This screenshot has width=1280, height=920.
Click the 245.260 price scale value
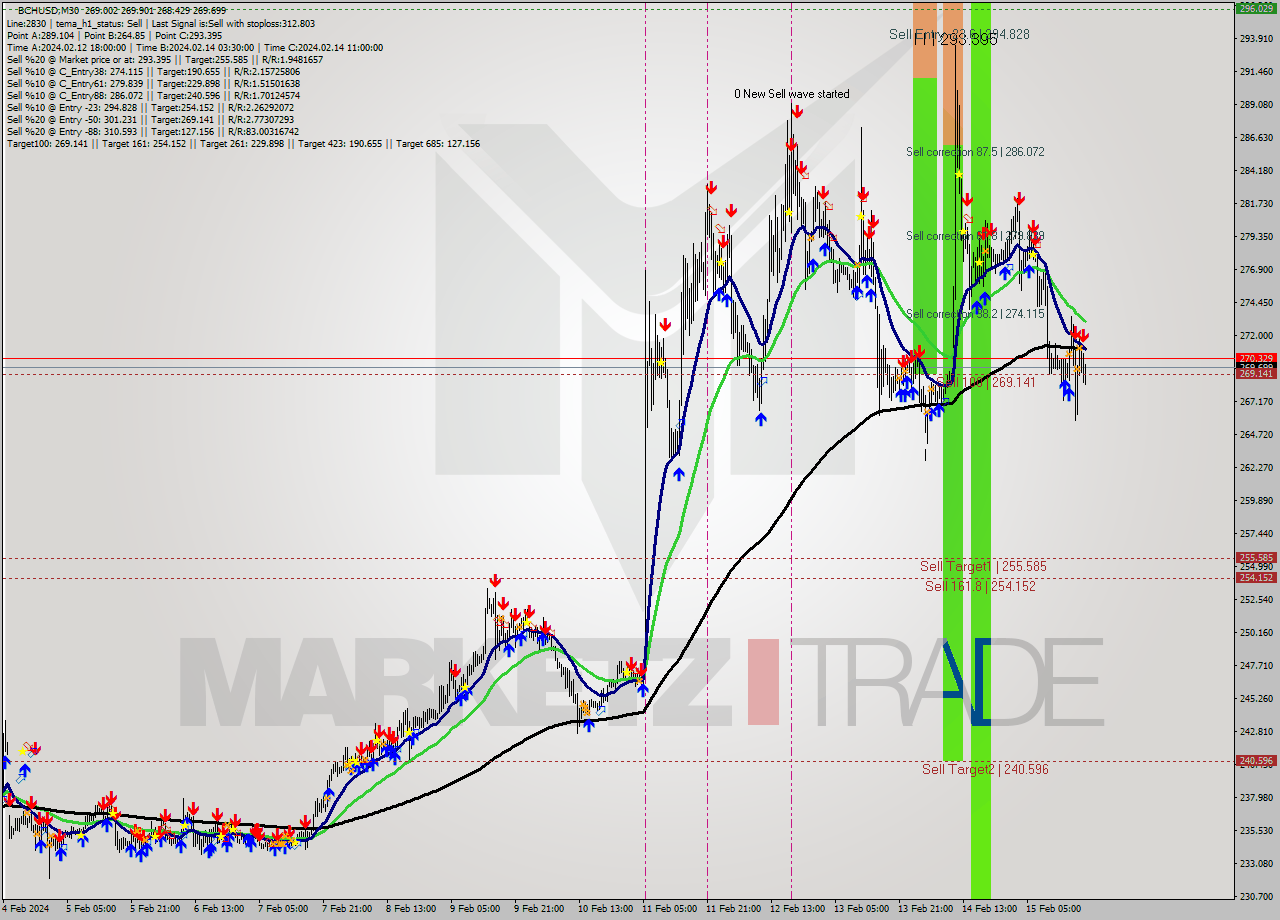(x=1256, y=698)
